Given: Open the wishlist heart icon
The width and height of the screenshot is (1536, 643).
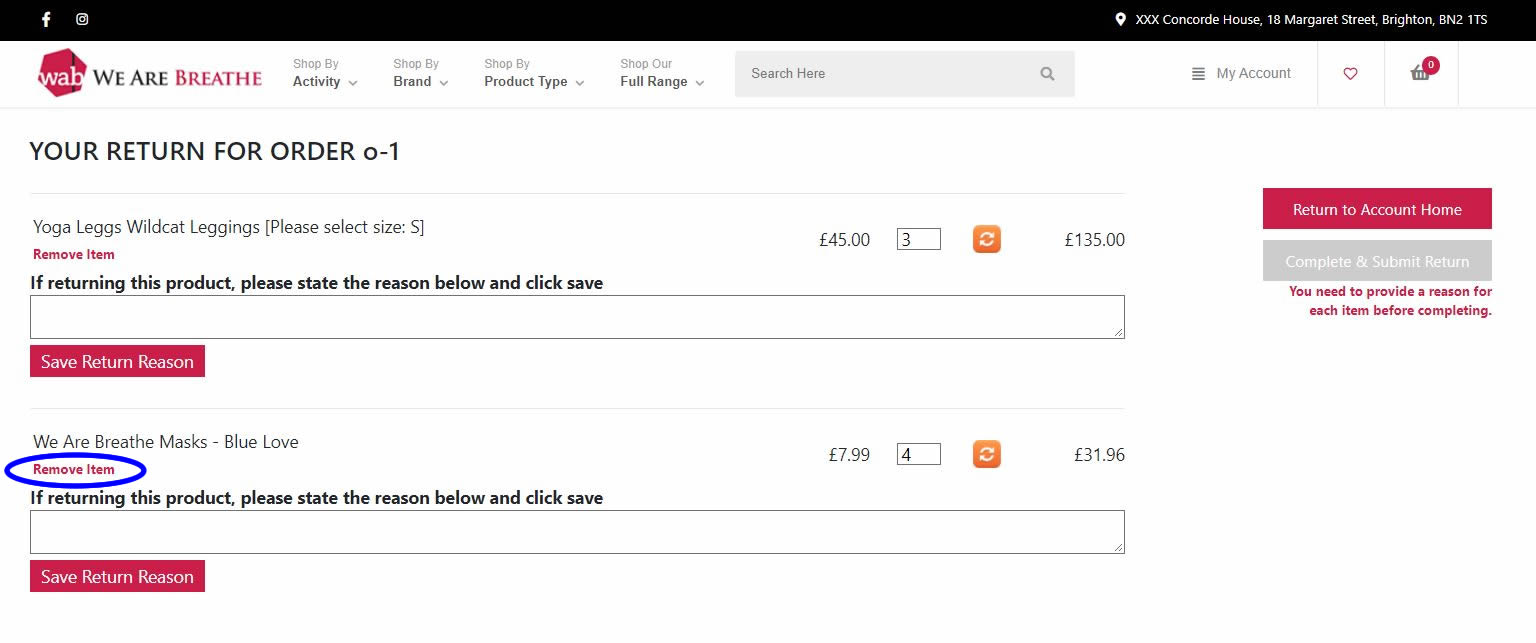Looking at the screenshot, I should point(1350,74).
